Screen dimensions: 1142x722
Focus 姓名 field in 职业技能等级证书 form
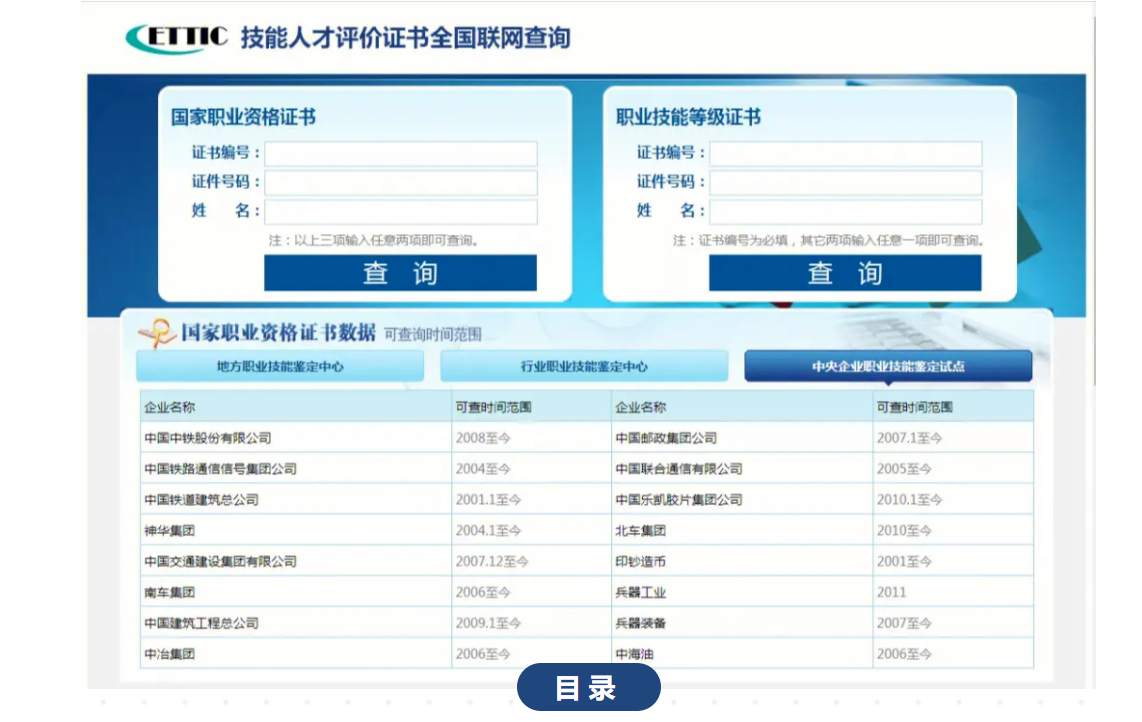[x=846, y=212]
